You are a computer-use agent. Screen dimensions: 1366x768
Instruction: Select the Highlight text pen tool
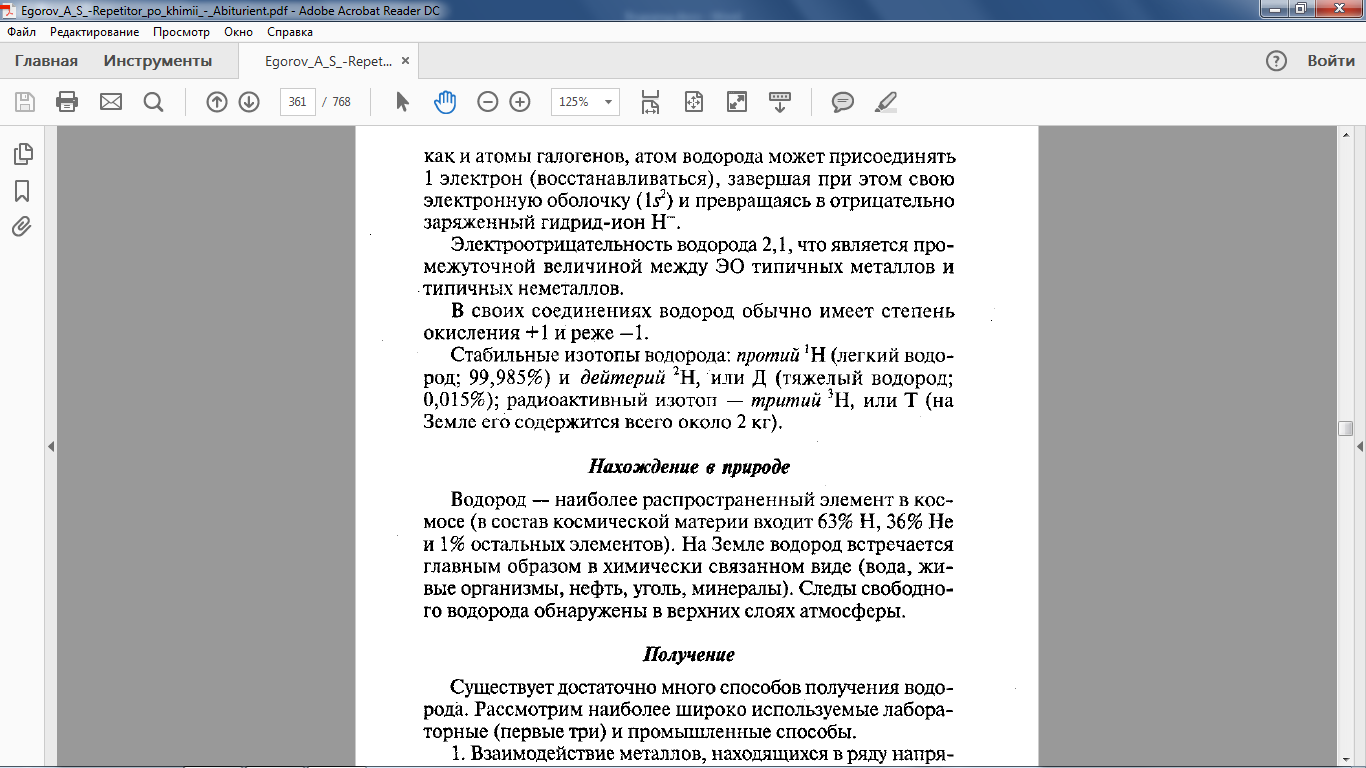[886, 101]
